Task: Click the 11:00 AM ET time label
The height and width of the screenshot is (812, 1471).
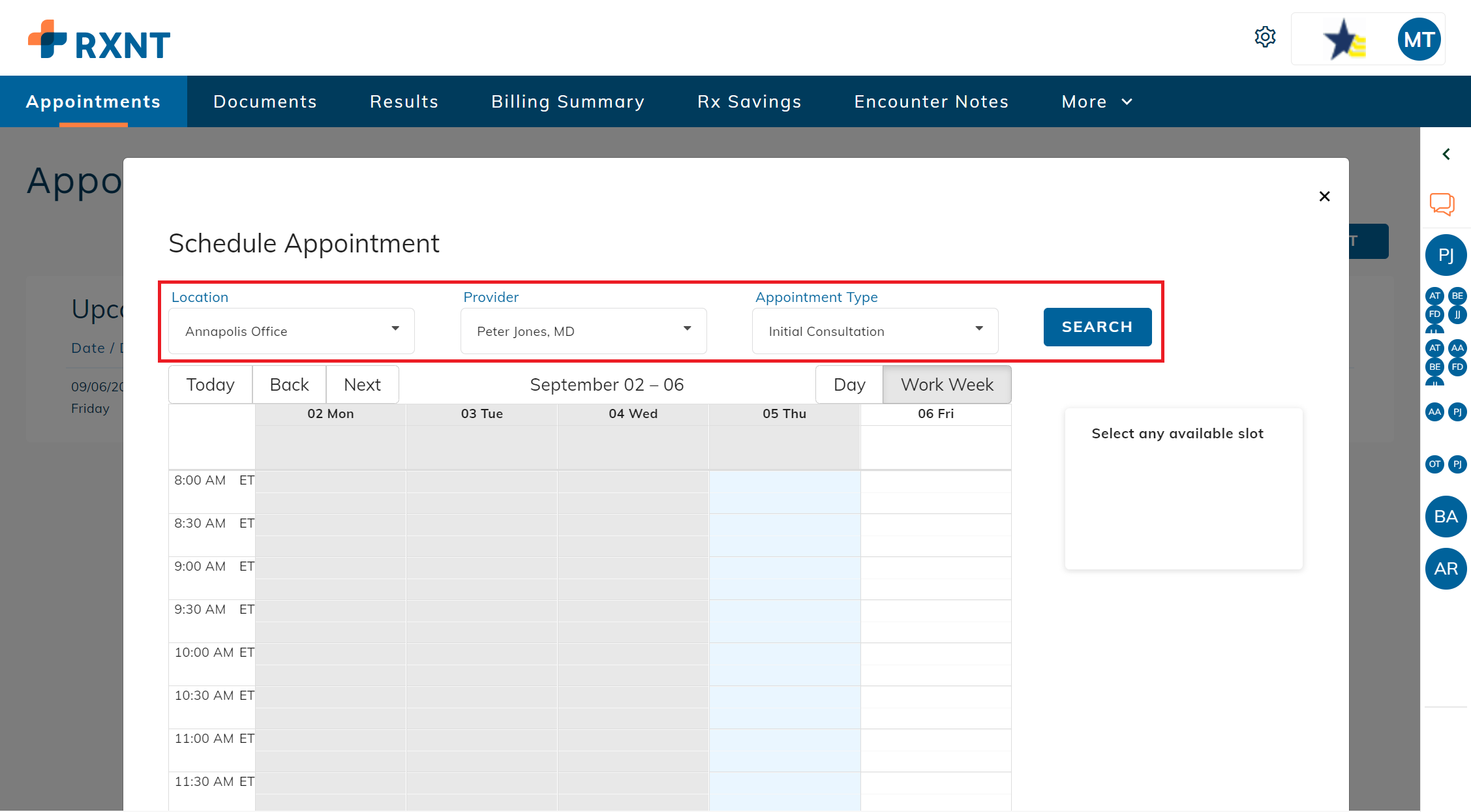Action: (214, 738)
